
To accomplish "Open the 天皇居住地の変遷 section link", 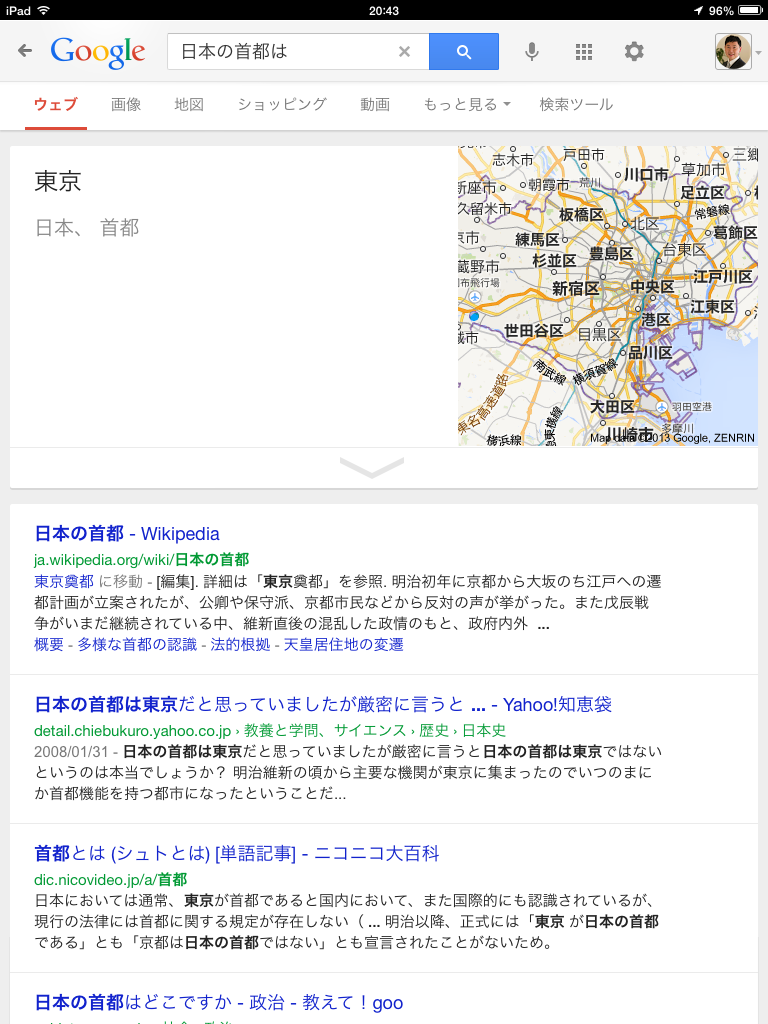I will (344, 645).
